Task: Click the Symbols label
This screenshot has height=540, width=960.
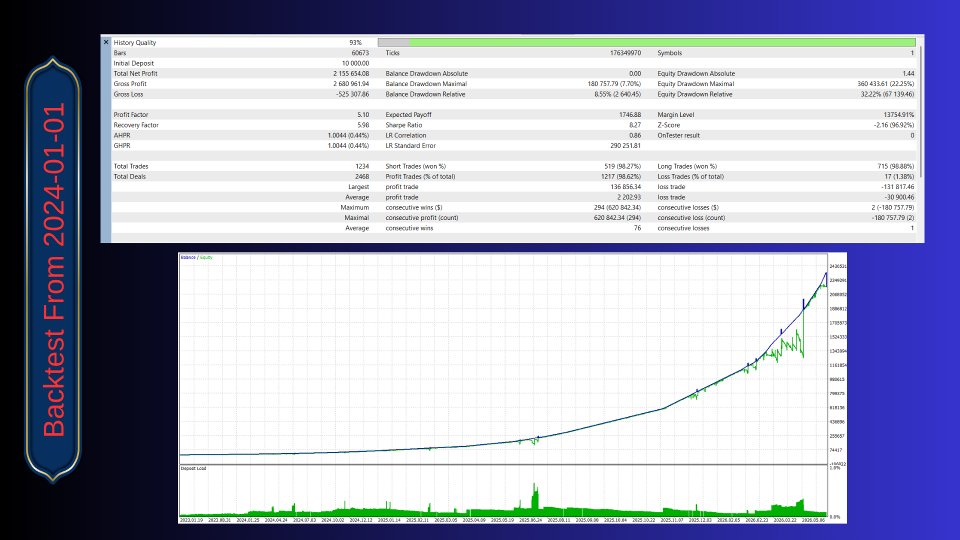Action: click(x=669, y=53)
